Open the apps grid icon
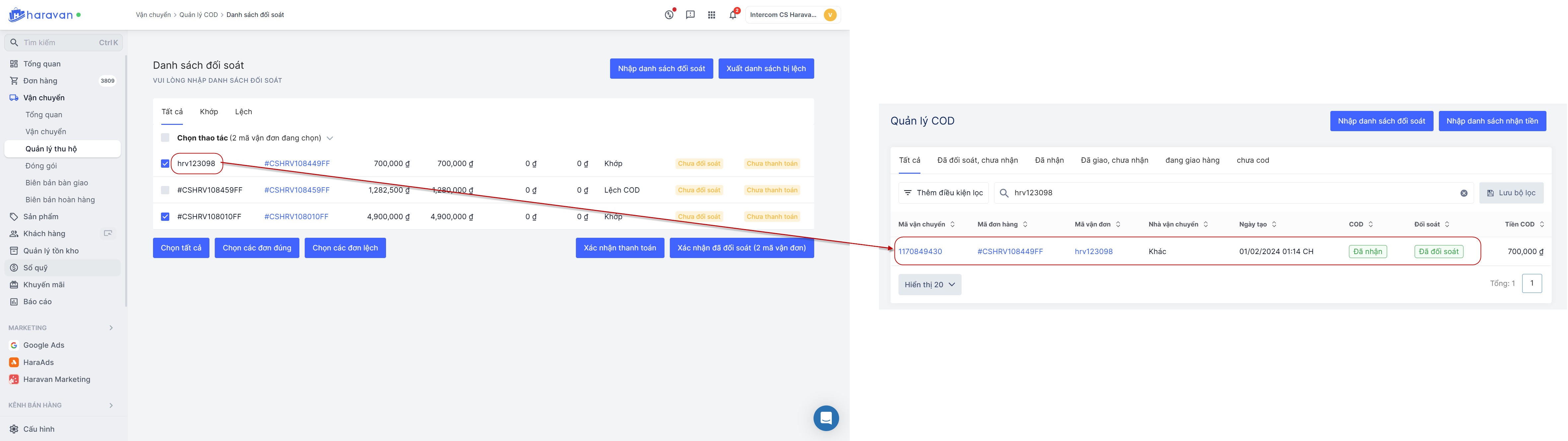 tap(712, 15)
